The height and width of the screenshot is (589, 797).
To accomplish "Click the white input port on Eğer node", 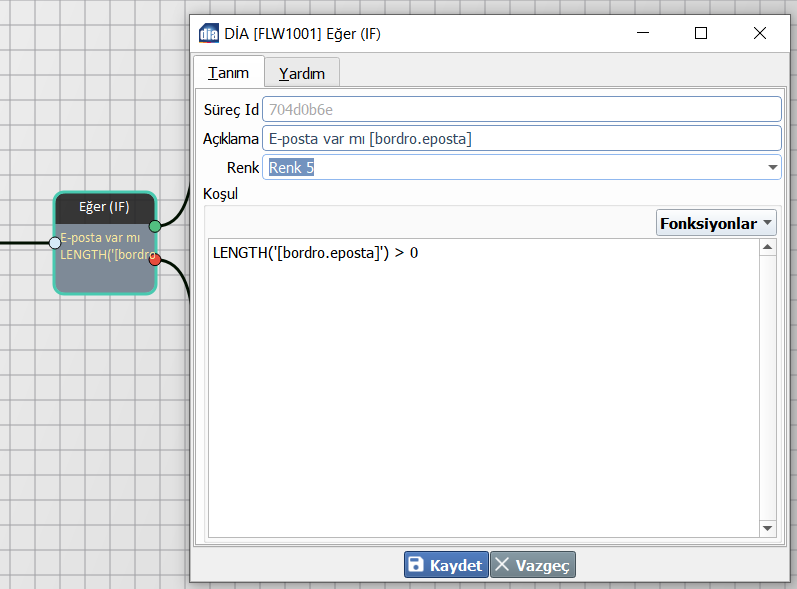I will pyautogui.click(x=55, y=242).
